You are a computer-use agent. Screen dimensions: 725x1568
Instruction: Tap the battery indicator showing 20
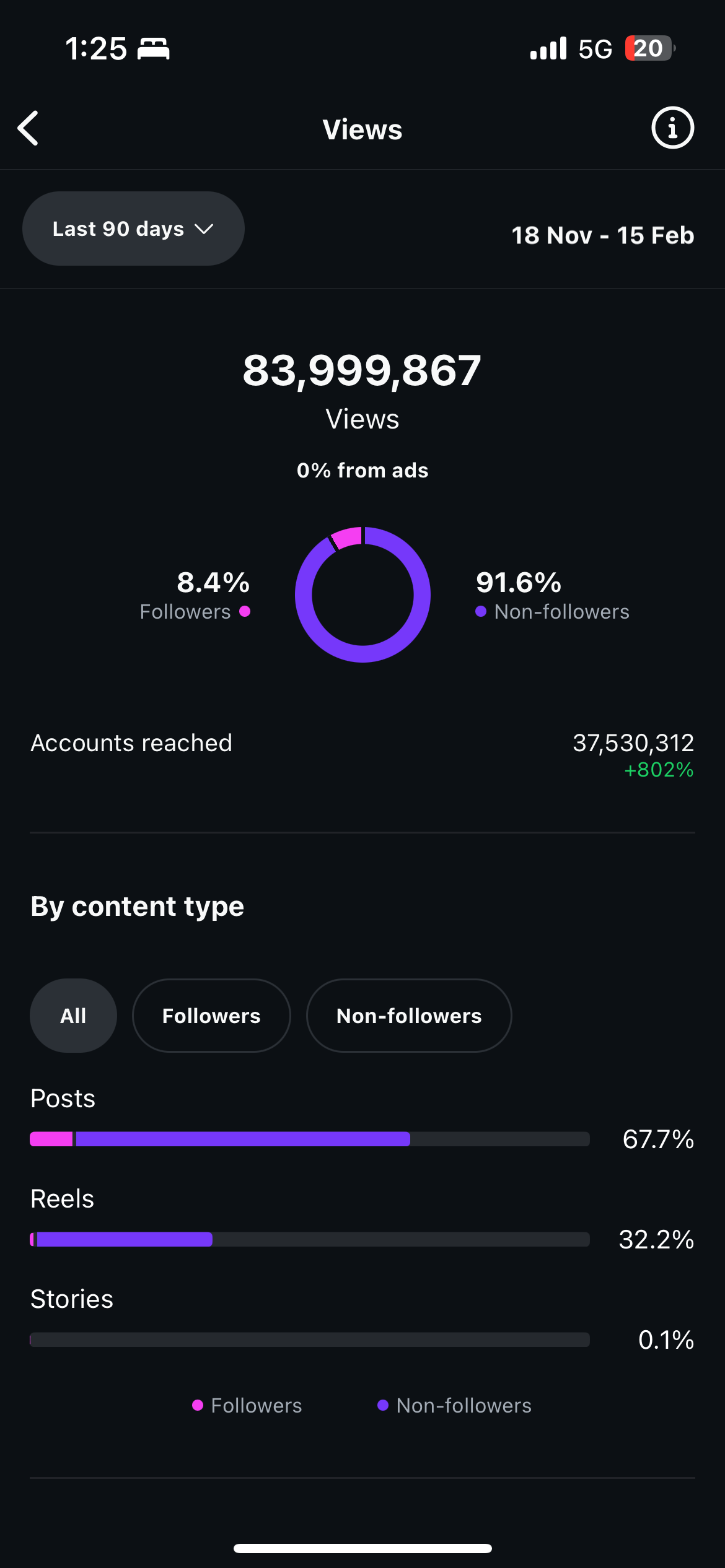pyautogui.click(x=649, y=48)
